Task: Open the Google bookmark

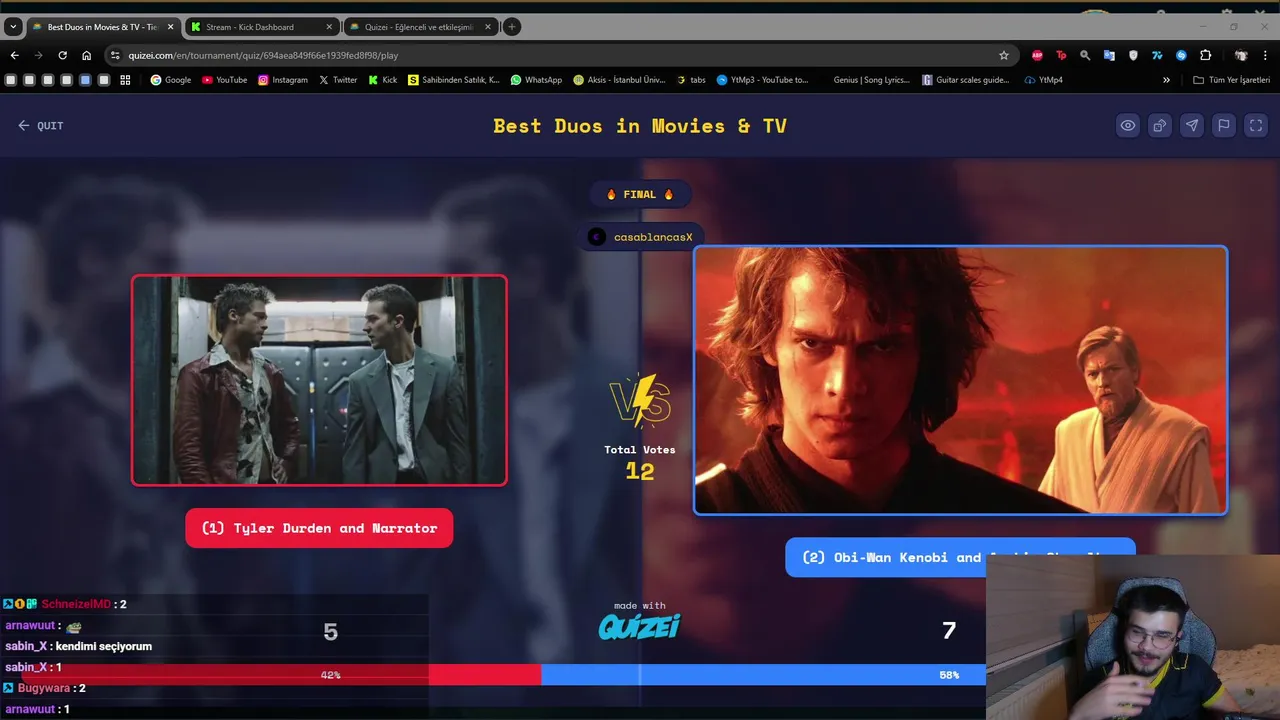Action: point(171,80)
